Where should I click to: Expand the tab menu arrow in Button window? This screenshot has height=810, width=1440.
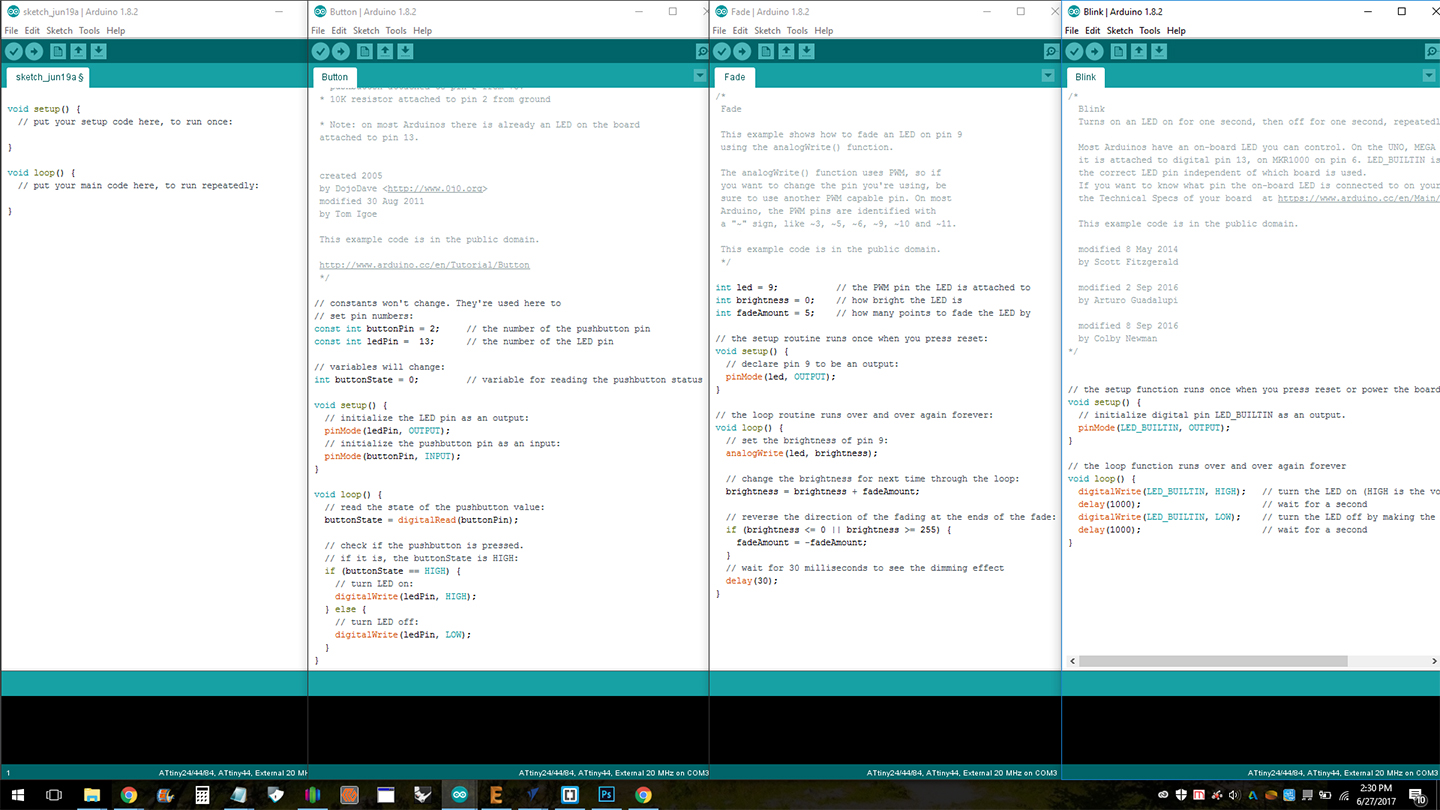[x=699, y=76]
